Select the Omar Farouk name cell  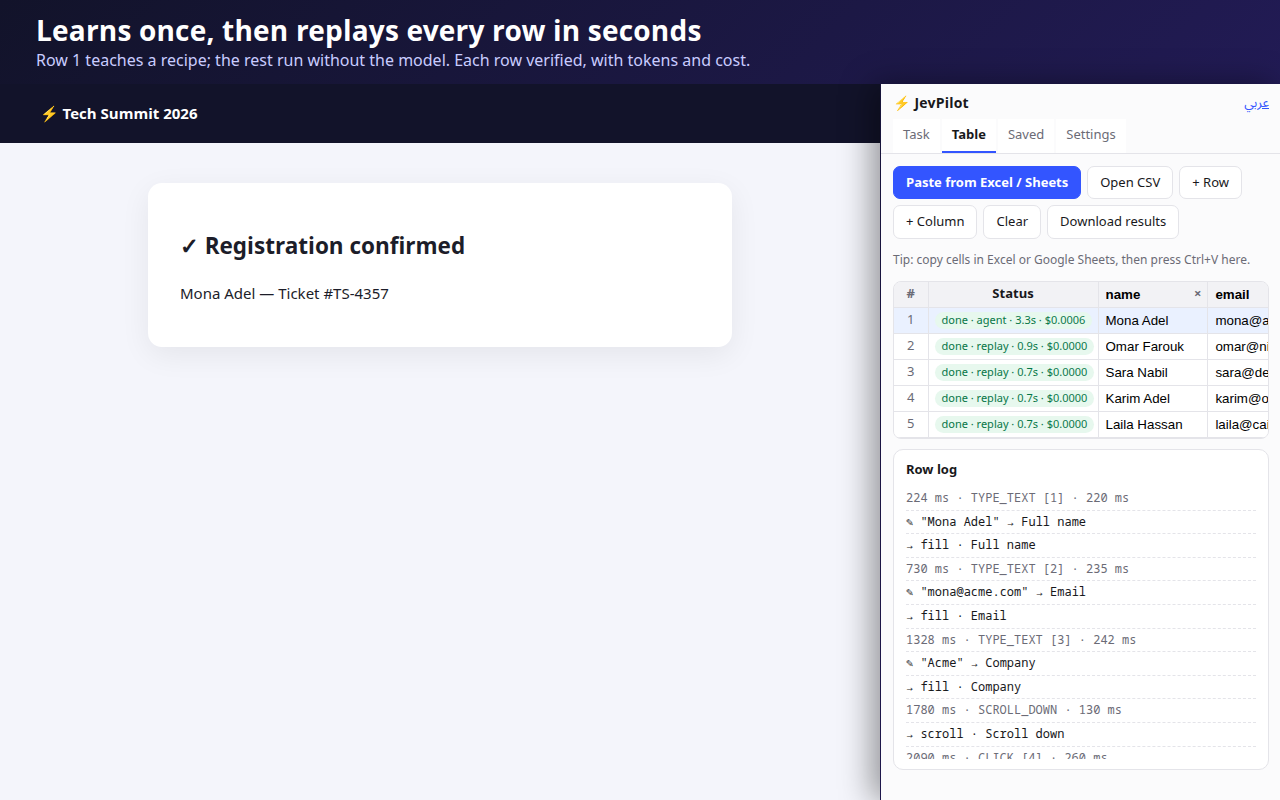click(x=1153, y=347)
